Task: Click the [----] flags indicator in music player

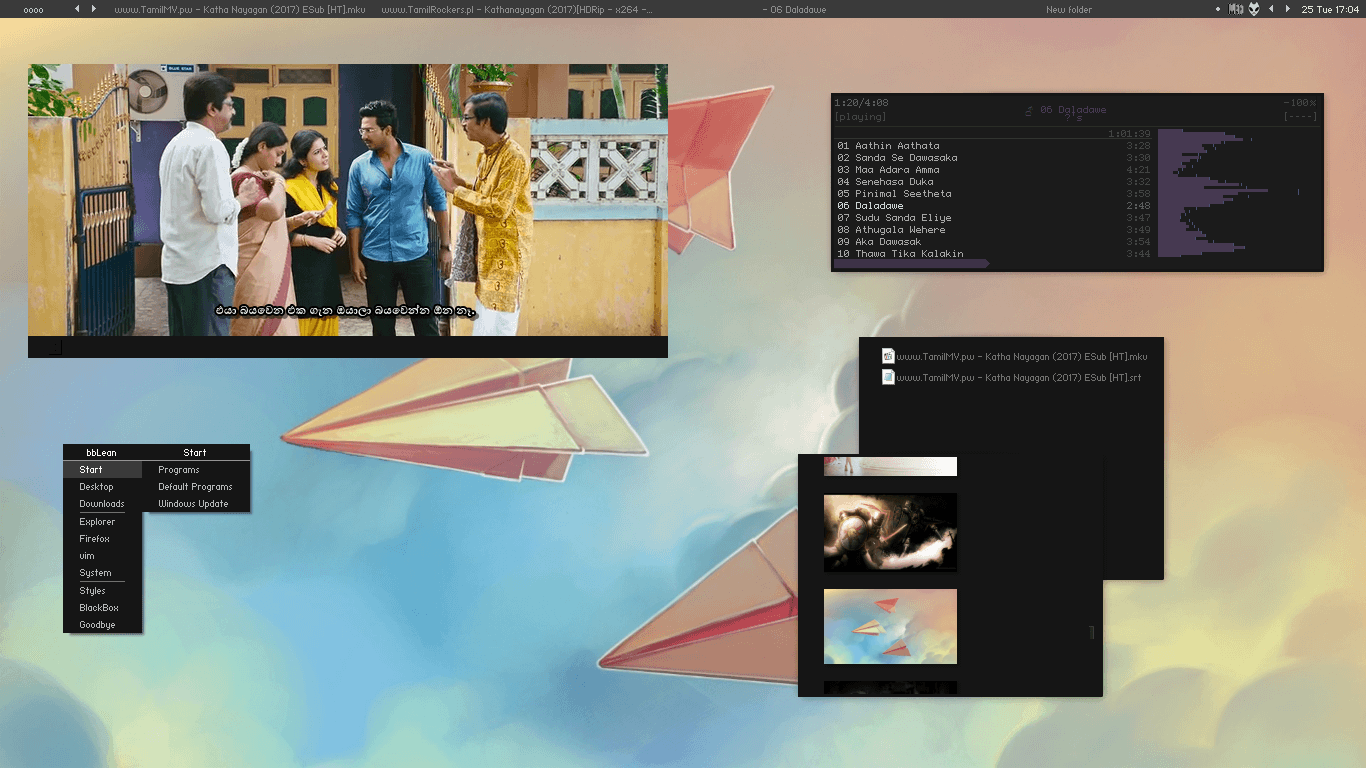Action: point(1300,117)
